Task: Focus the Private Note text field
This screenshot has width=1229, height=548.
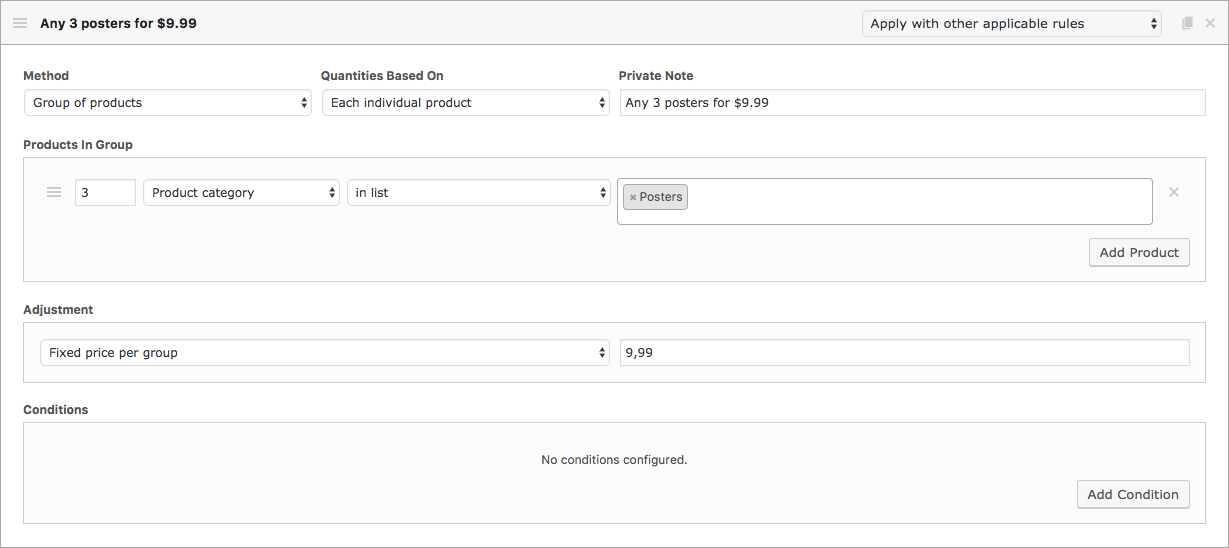Action: coord(912,102)
